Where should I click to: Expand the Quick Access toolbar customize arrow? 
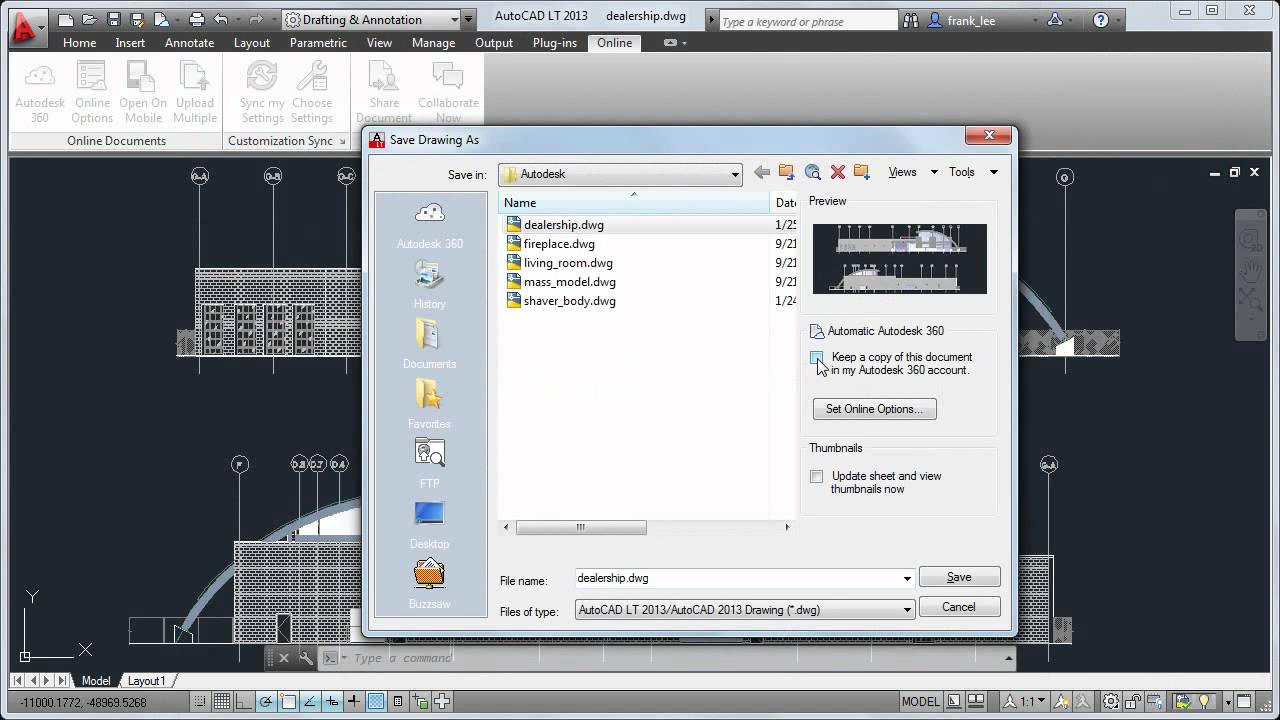[470, 19]
